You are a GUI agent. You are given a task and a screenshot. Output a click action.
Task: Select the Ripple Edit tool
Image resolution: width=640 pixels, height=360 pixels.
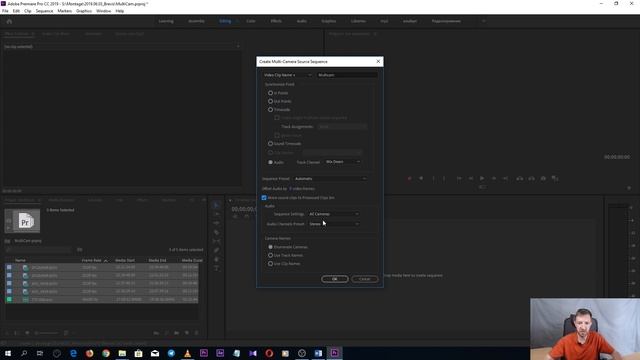click(216, 223)
